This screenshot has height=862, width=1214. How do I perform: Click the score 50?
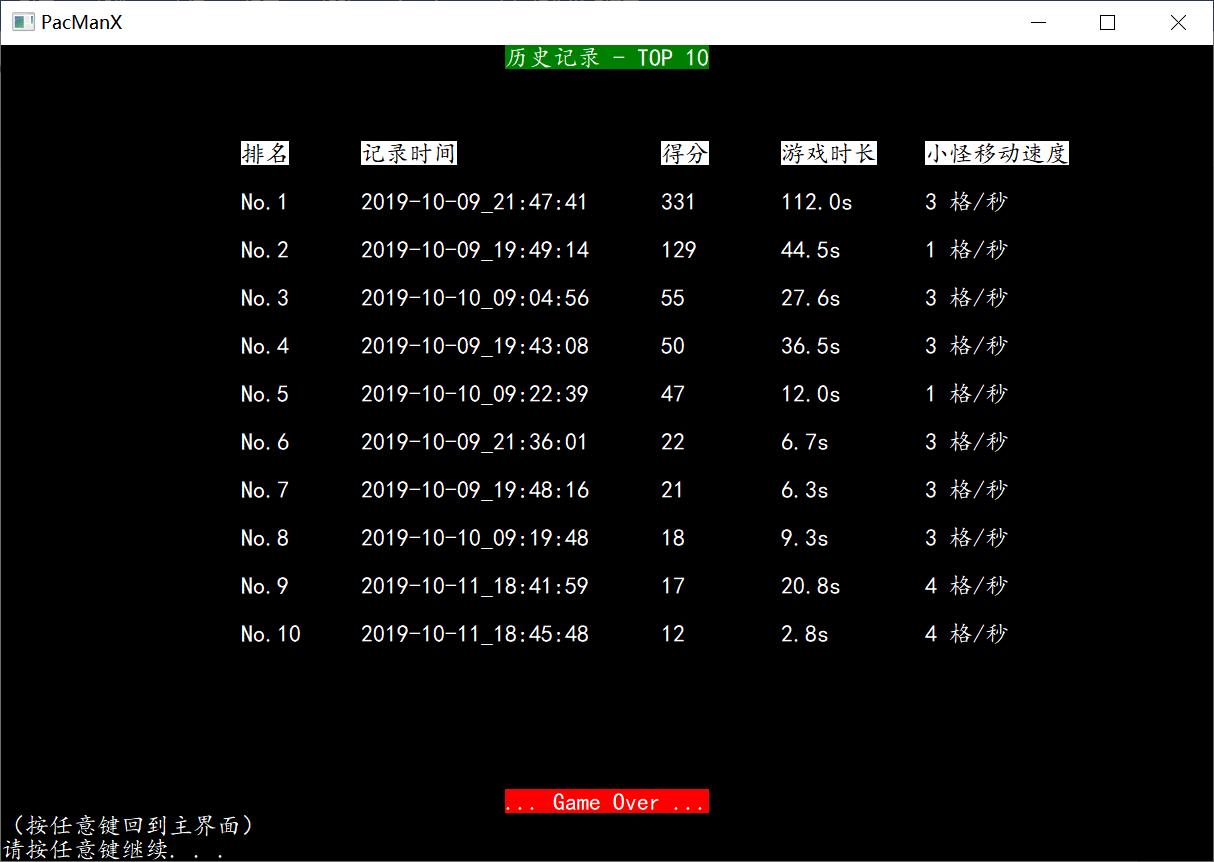tap(673, 346)
